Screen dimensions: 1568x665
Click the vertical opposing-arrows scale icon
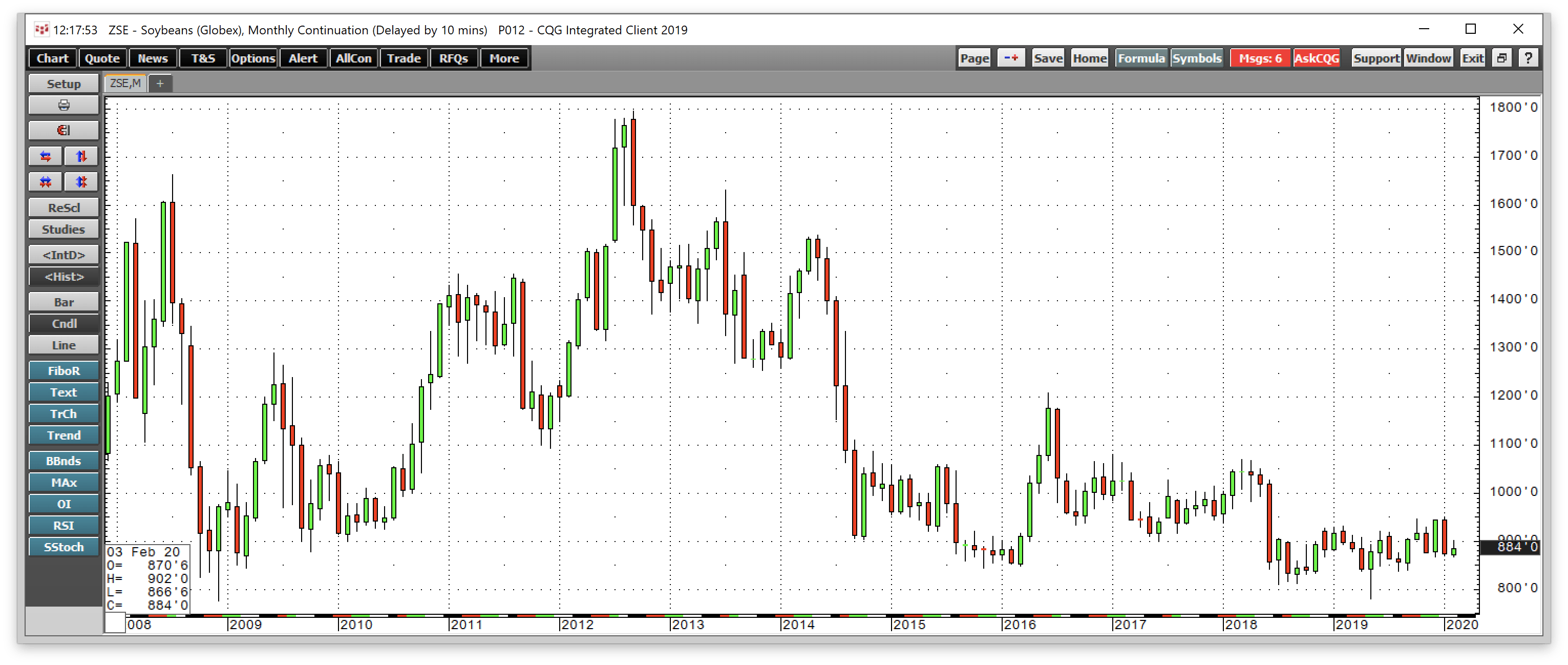[81, 156]
